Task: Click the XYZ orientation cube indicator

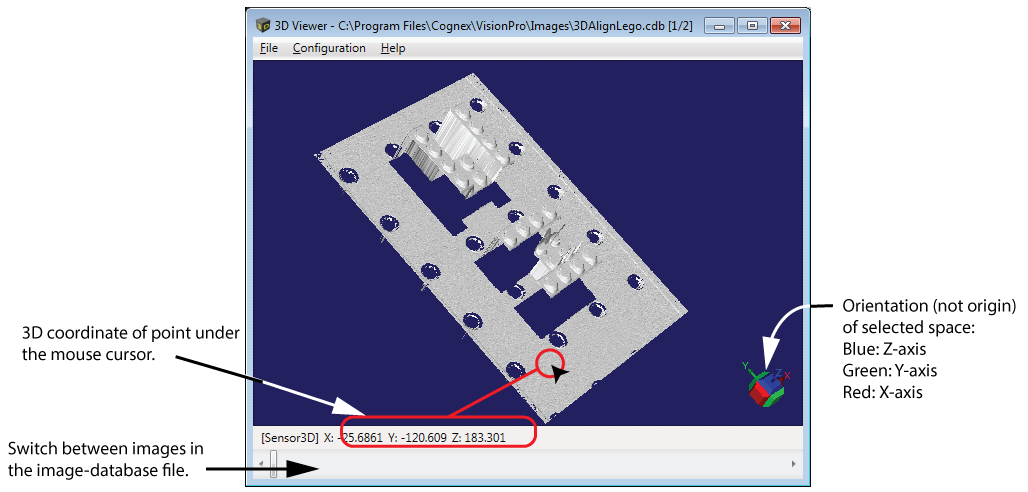Action: (x=766, y=384)
